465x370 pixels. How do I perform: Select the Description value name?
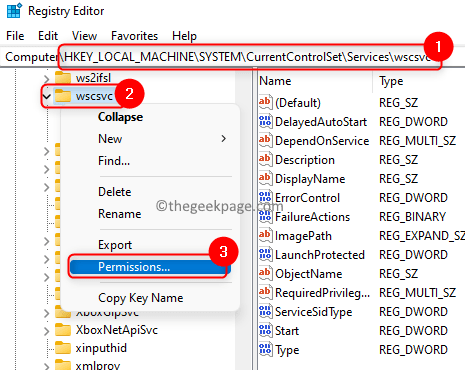(305, 160)
